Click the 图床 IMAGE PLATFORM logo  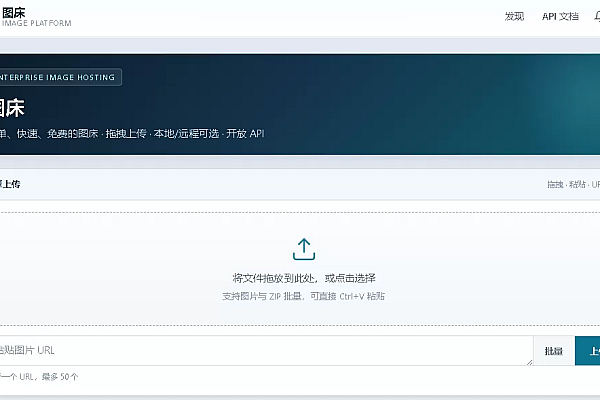[x=36, y=18]
